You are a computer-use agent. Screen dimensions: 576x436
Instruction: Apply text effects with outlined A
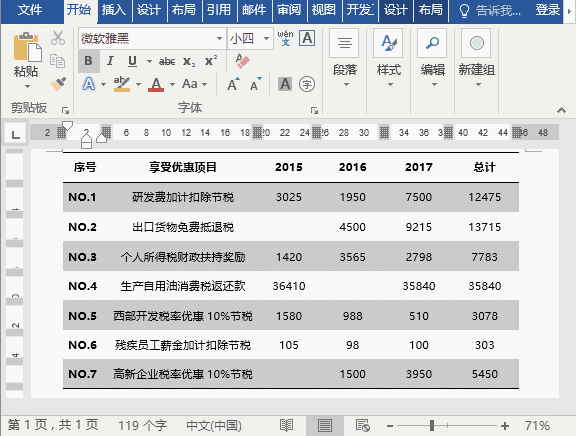(89, 84)
